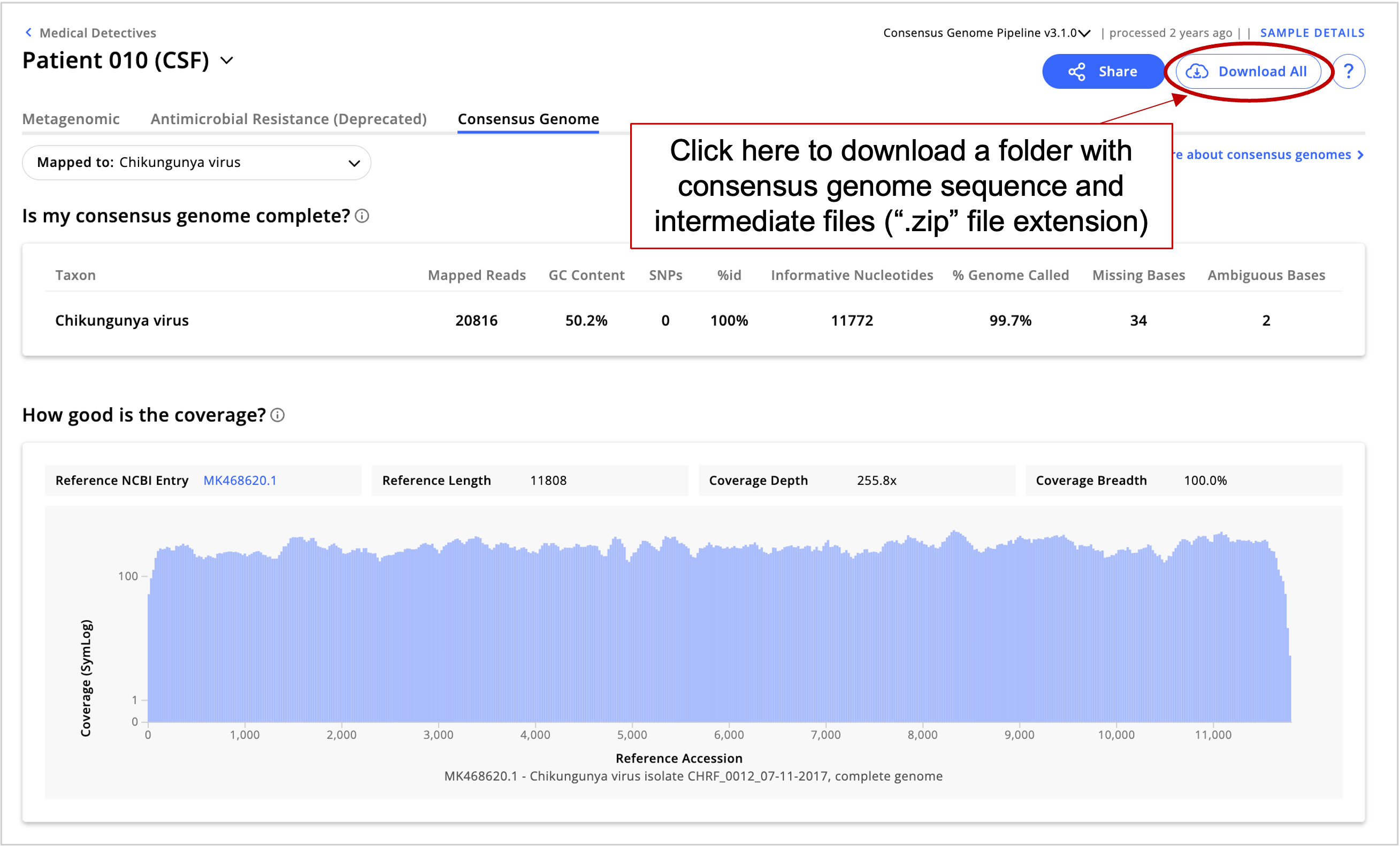The image size is (1400, 846).
Task: Click the Share icon on the Share button
Action: 1077,71
